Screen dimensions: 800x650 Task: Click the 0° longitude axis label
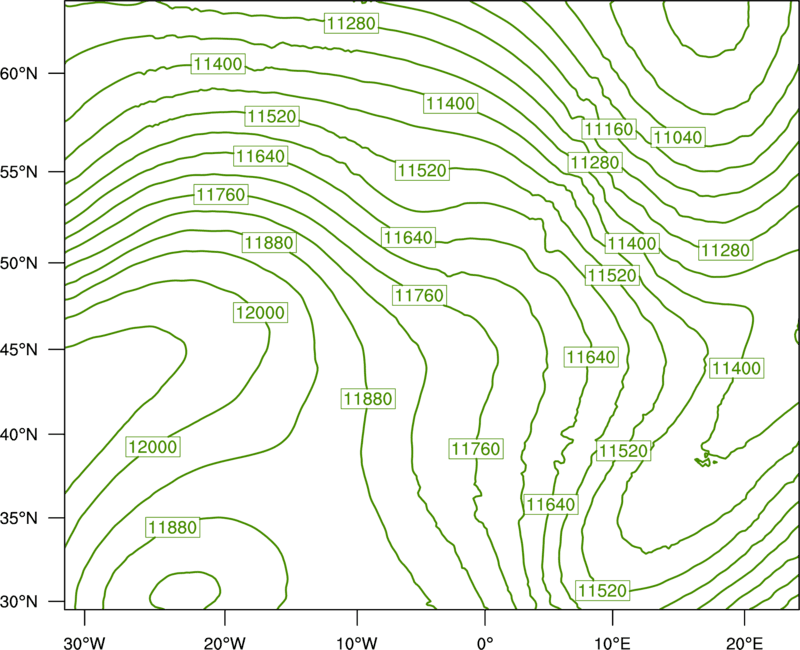point(485,643)
